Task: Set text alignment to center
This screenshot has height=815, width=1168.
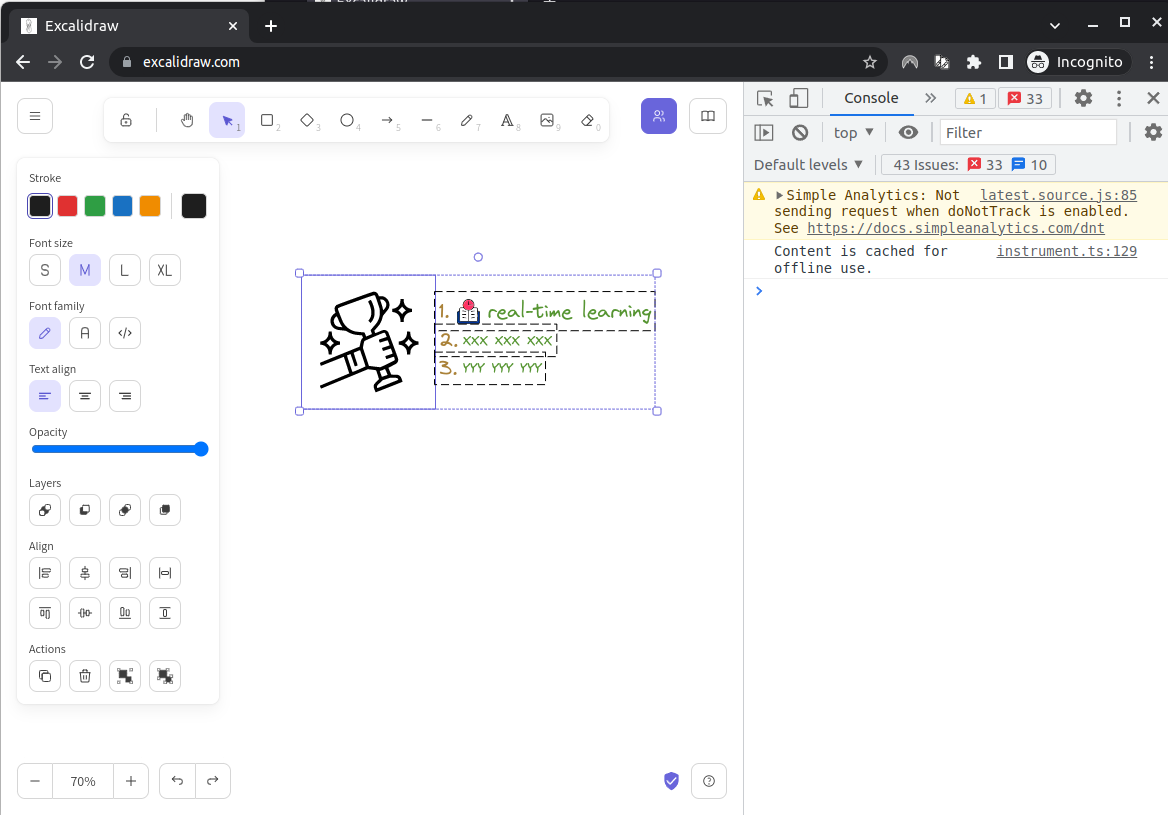Action: pos(85,396)
